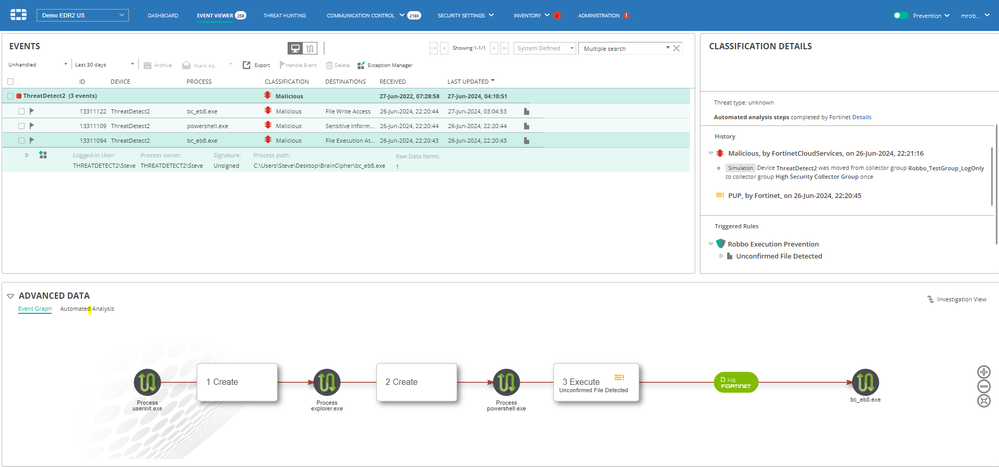Open the Last 30 days time dropdown
This screenshot has width=999, height=467.
coord(103,65)
